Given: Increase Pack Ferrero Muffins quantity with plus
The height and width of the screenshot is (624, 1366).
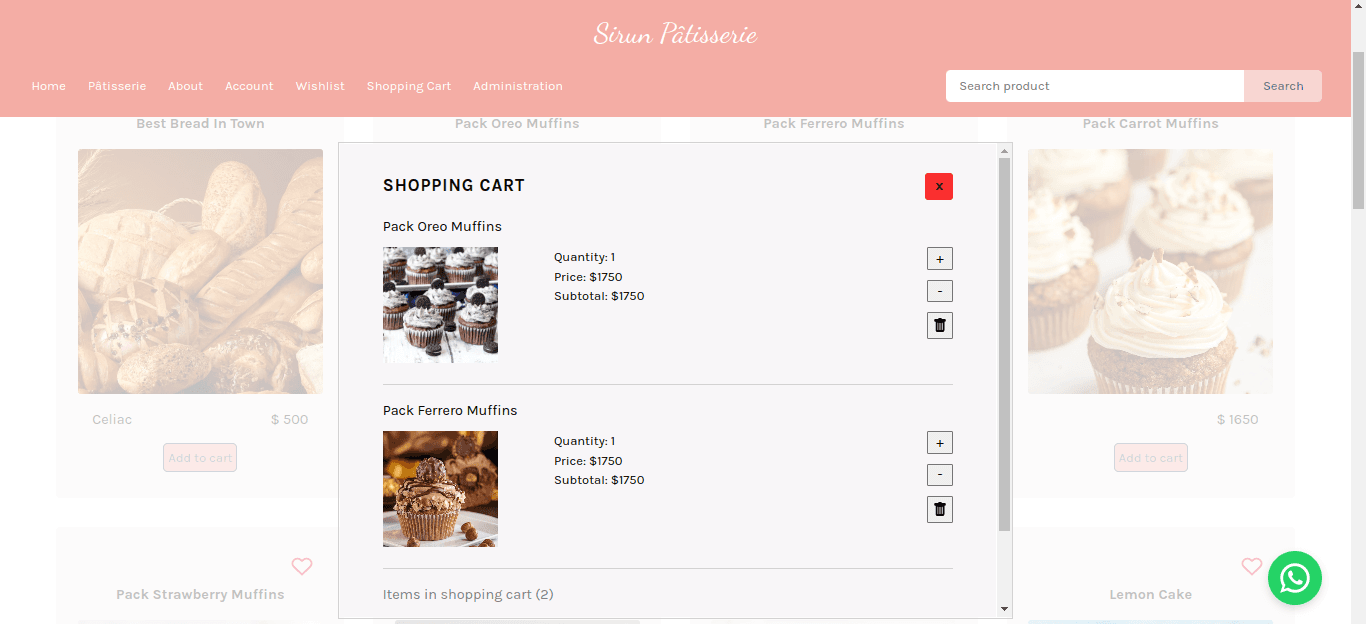Looking at the screenshot, I should pyautogui.click(x=939, y=443).
